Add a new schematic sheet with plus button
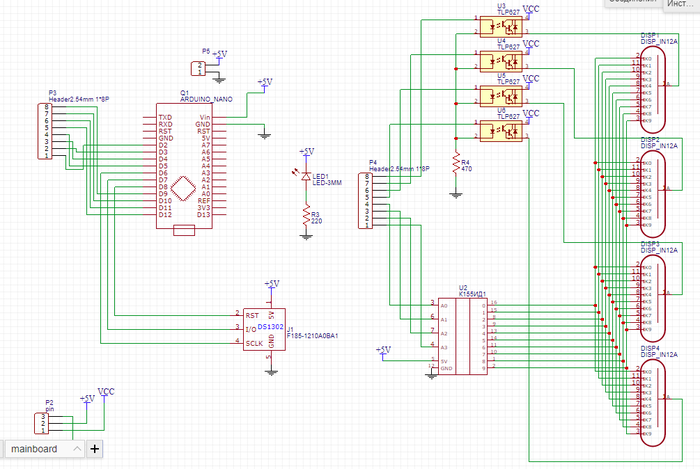Image resolution: width=700 pixels, height=469 pixels. (x=95, y=450)
